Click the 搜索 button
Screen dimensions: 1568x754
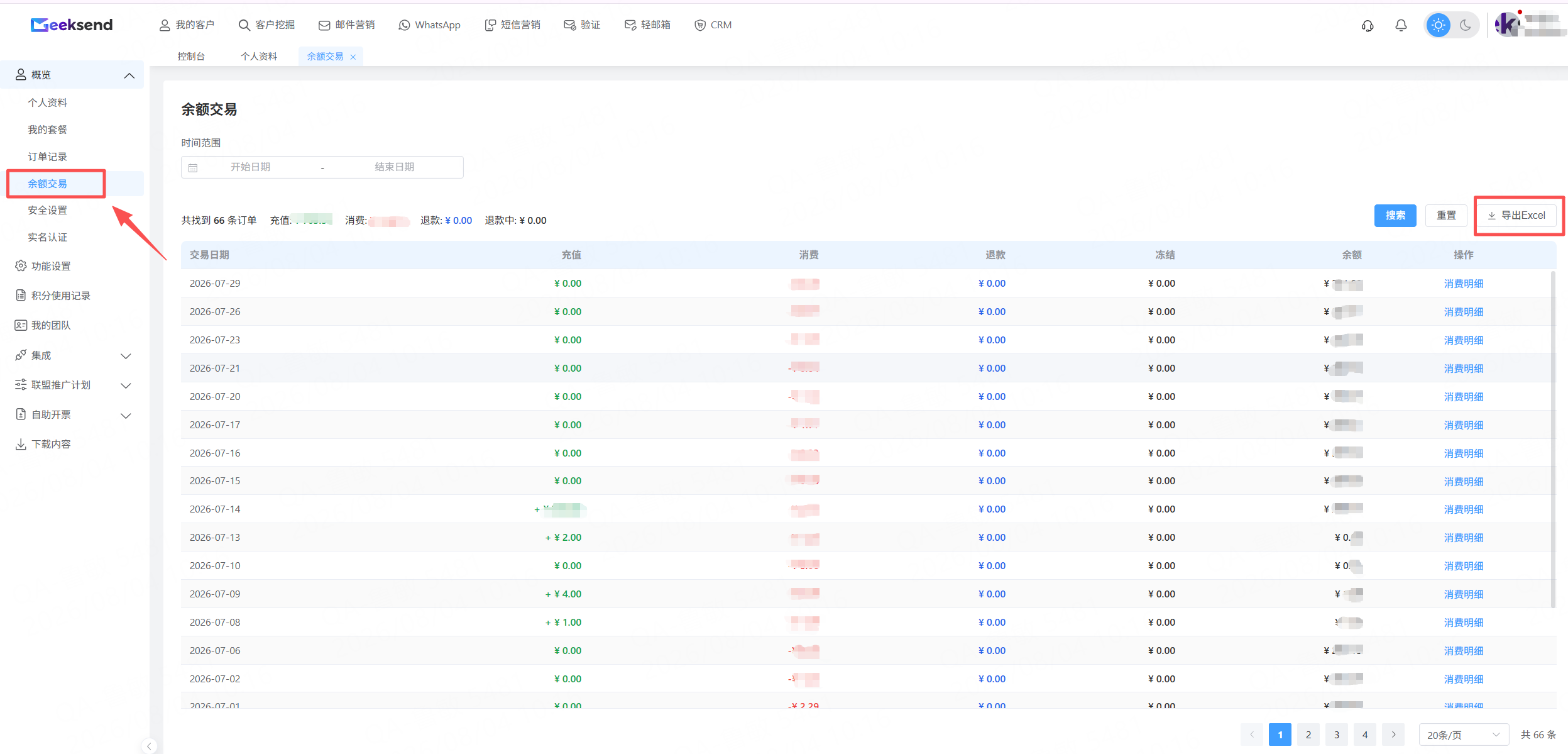(x=1395, y=216)
